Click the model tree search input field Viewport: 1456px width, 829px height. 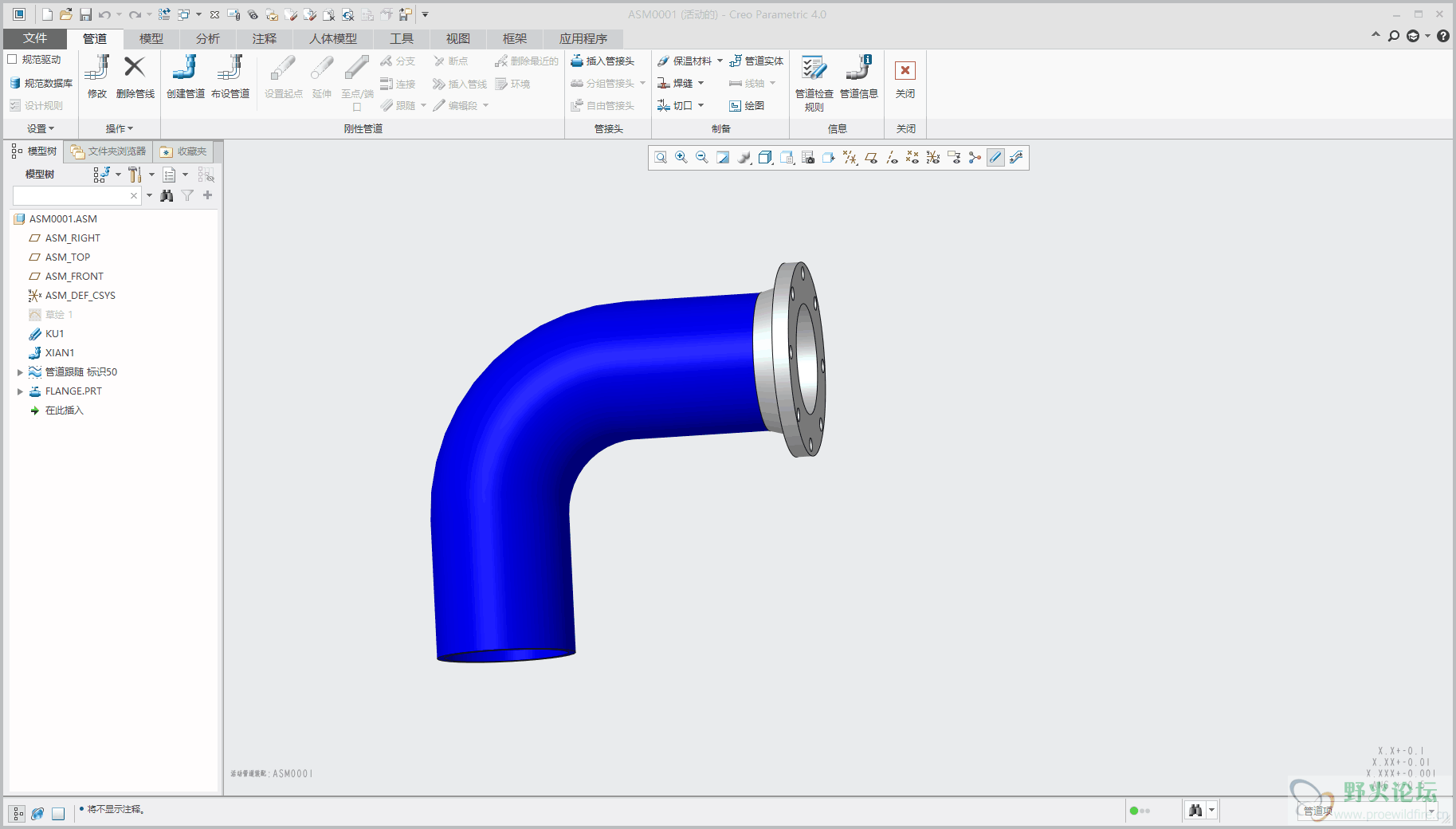71,195
